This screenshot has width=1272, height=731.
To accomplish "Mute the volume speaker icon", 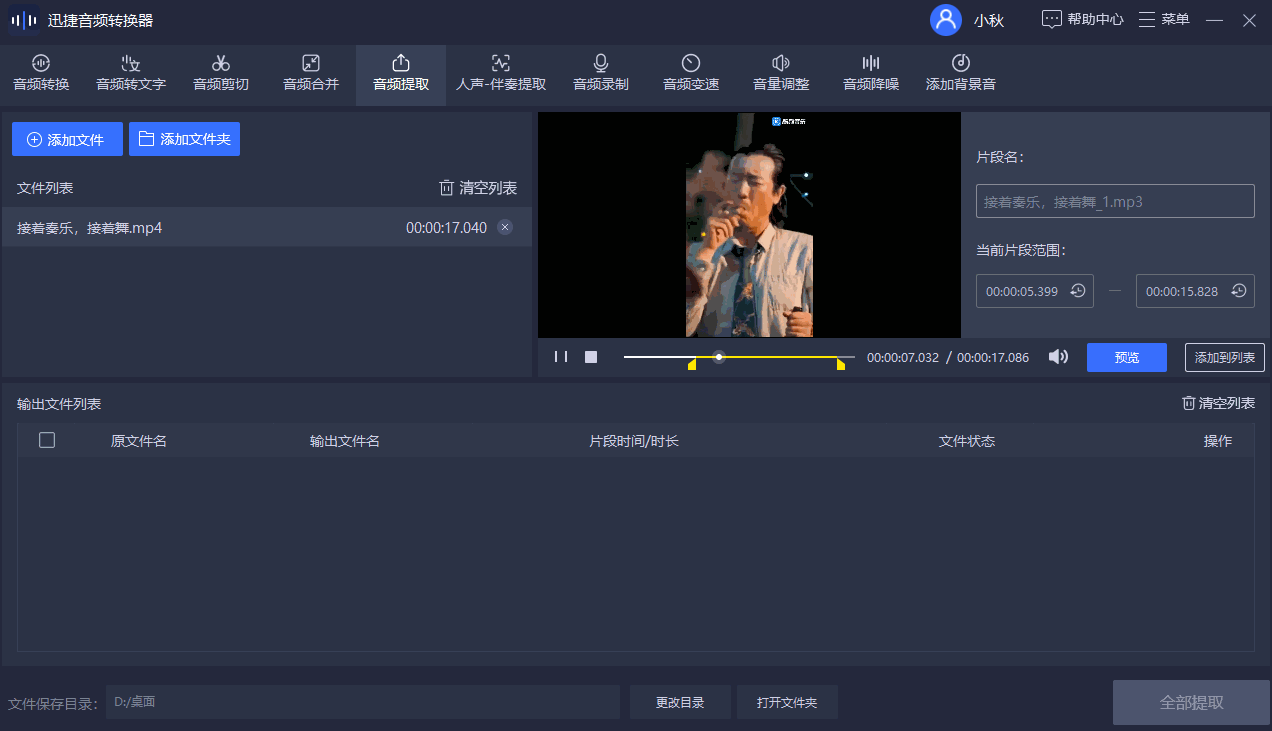I will (x=1058, y=357).
